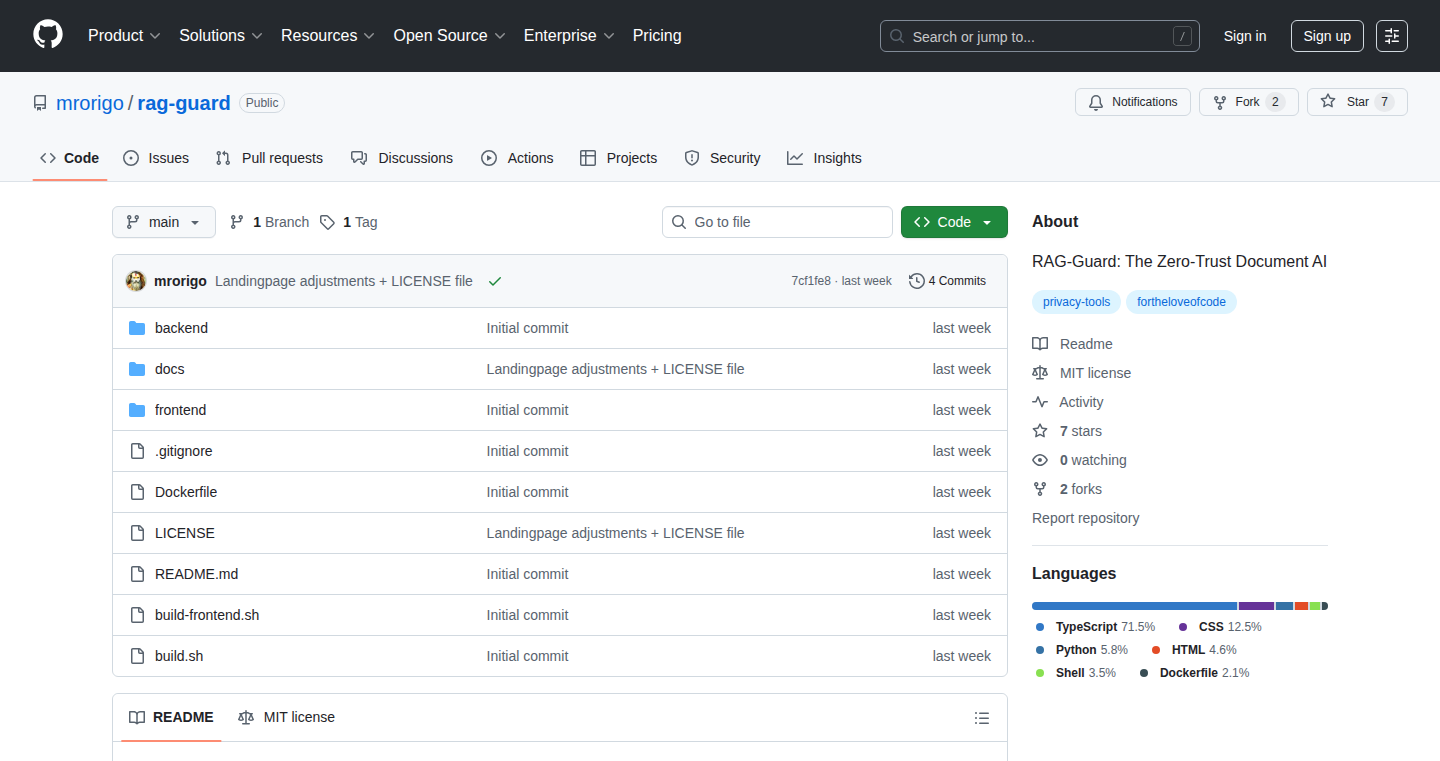Click the backend folder icon

[x=137, y=328]
